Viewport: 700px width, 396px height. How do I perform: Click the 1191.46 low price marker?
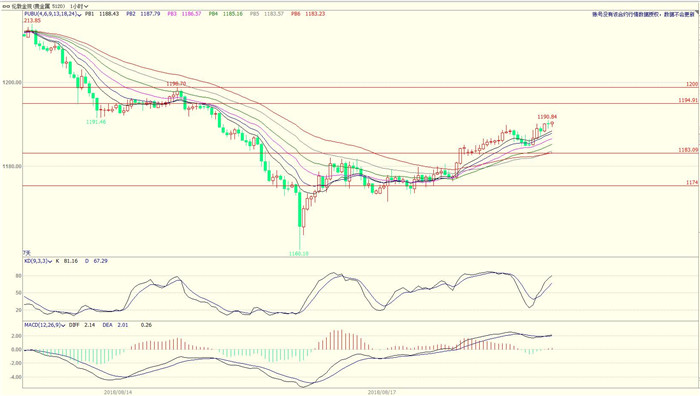(x=96, y=121)
